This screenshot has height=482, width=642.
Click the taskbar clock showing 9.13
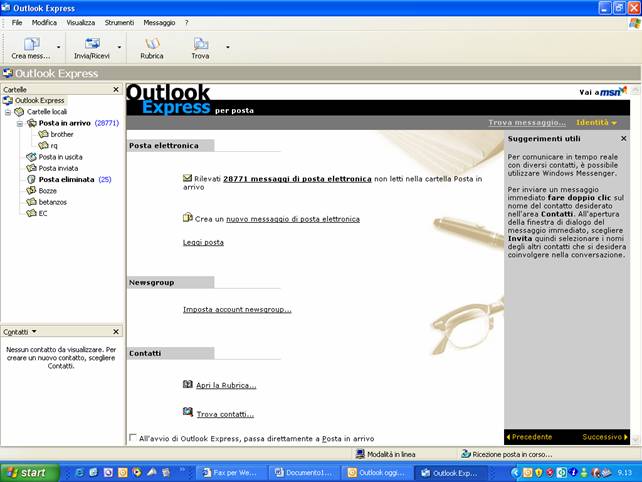coord(625,473)
